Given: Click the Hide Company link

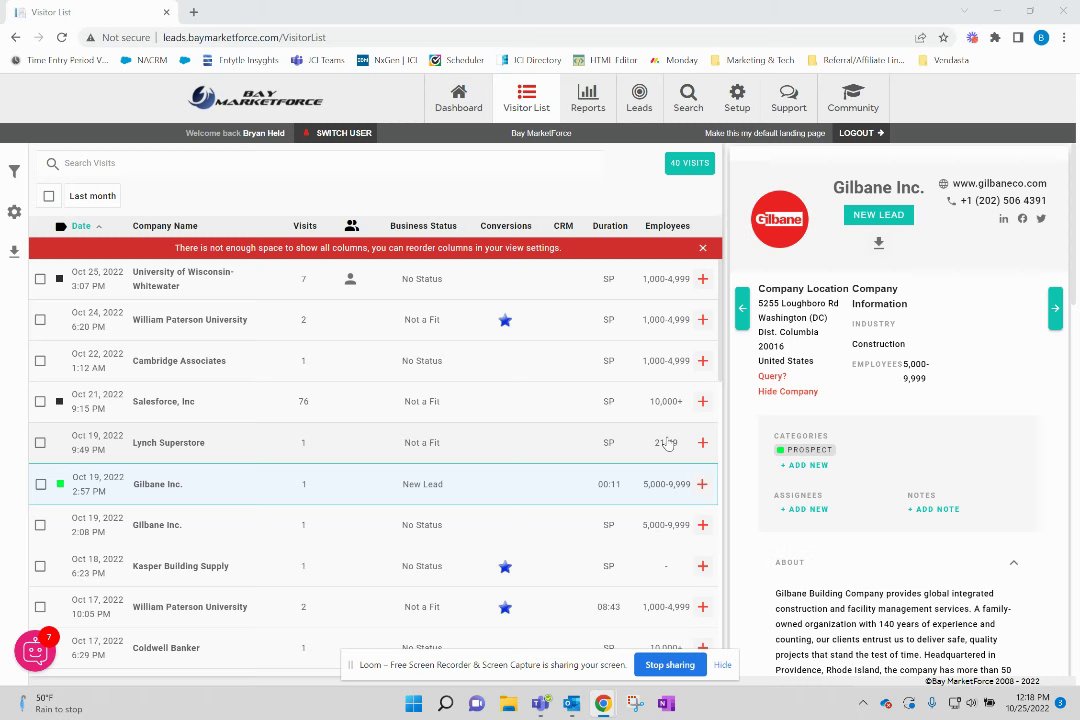Looking at the screenshot, I should tap(787, 391).
